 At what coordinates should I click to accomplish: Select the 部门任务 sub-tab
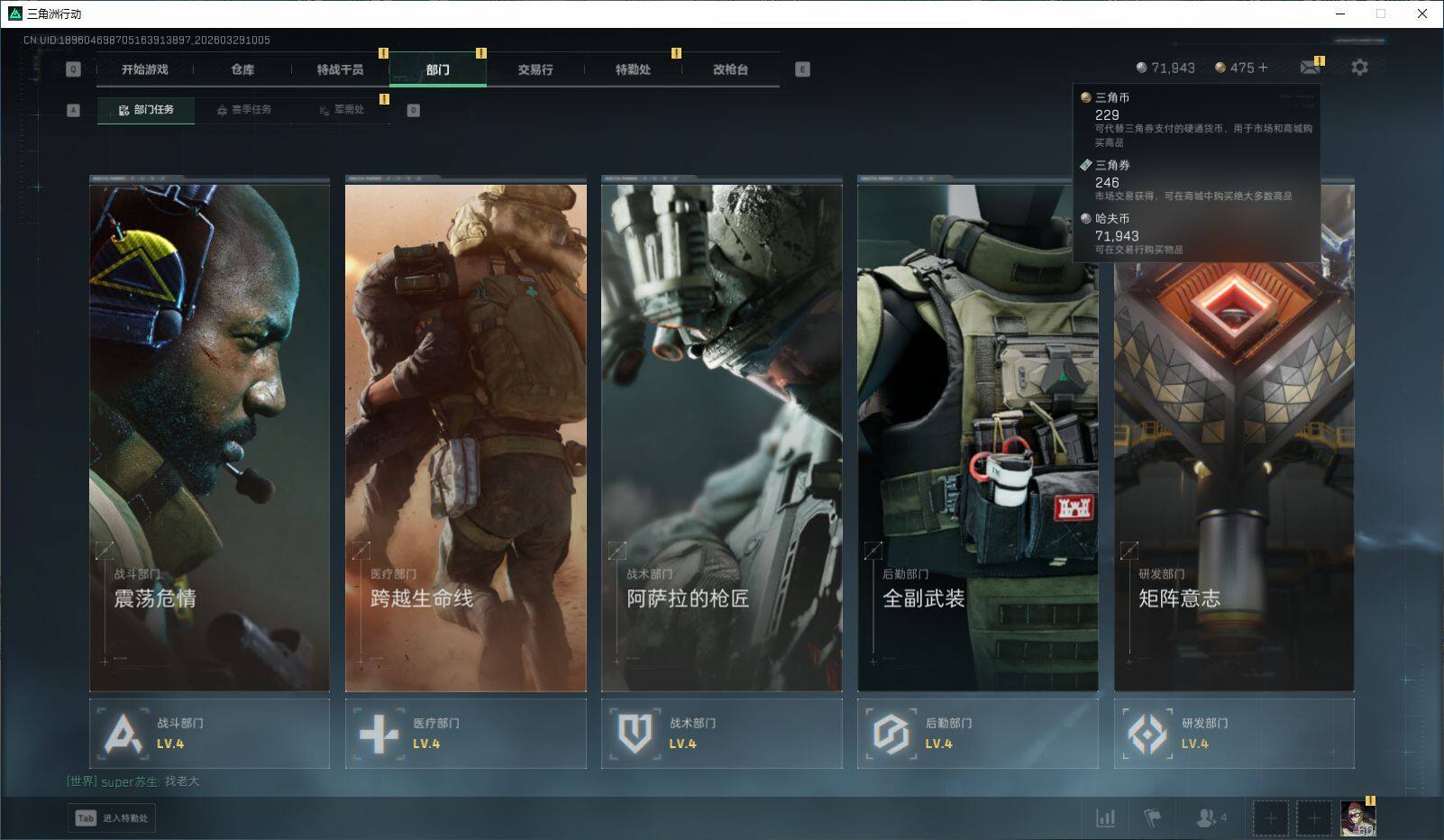coord(146,110)
